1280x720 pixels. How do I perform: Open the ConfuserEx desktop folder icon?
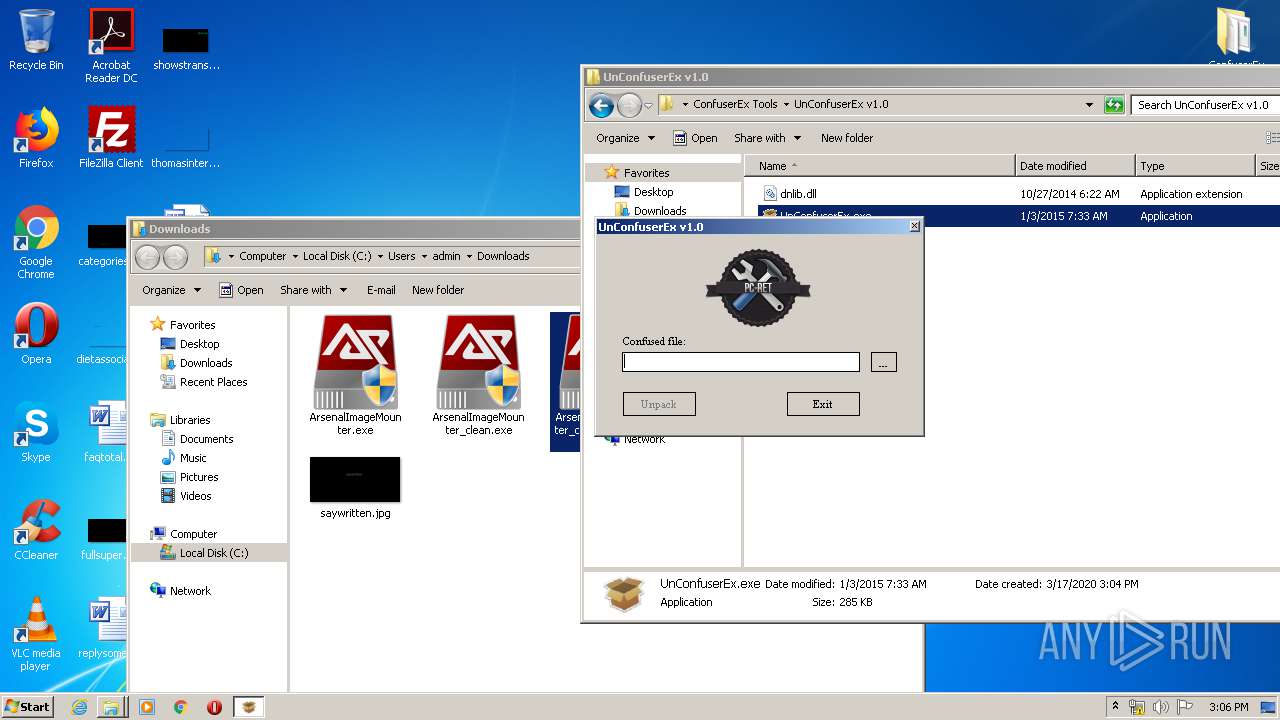click(x=1236, y=40)
